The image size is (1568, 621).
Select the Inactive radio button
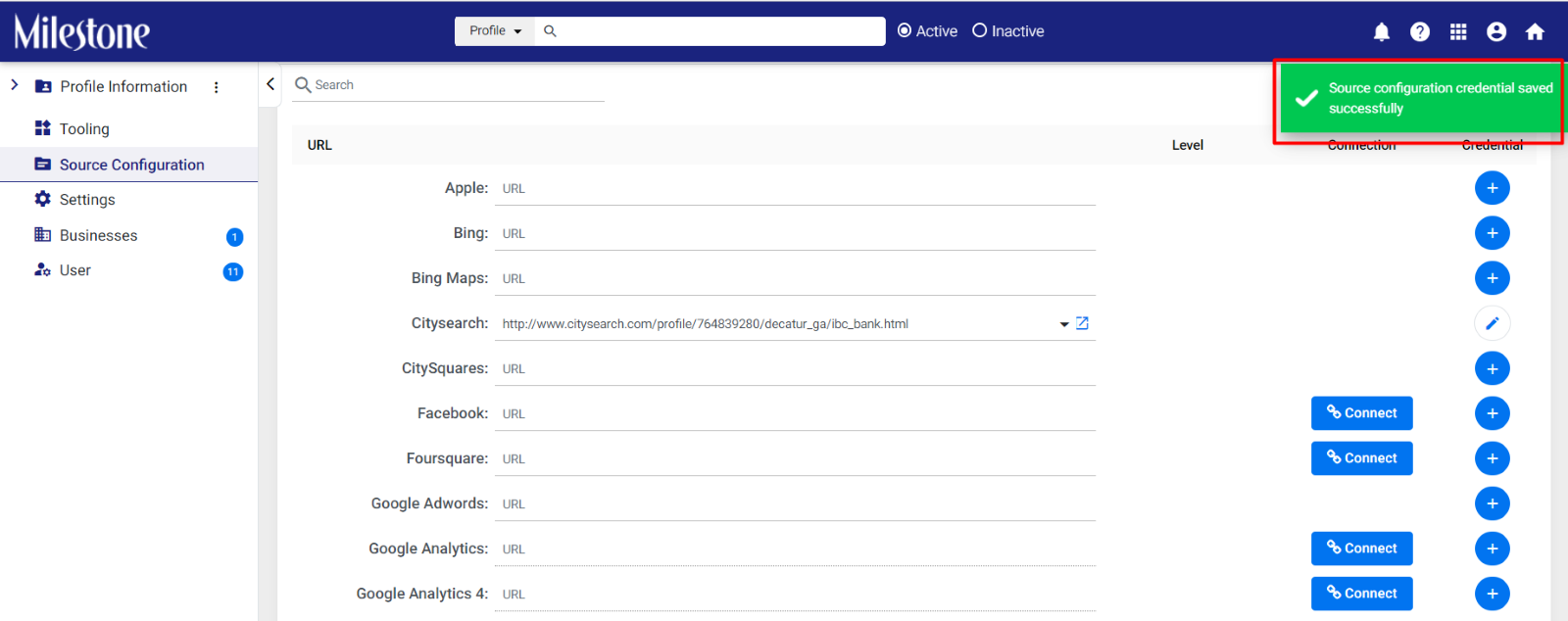(x=979, y=31)
